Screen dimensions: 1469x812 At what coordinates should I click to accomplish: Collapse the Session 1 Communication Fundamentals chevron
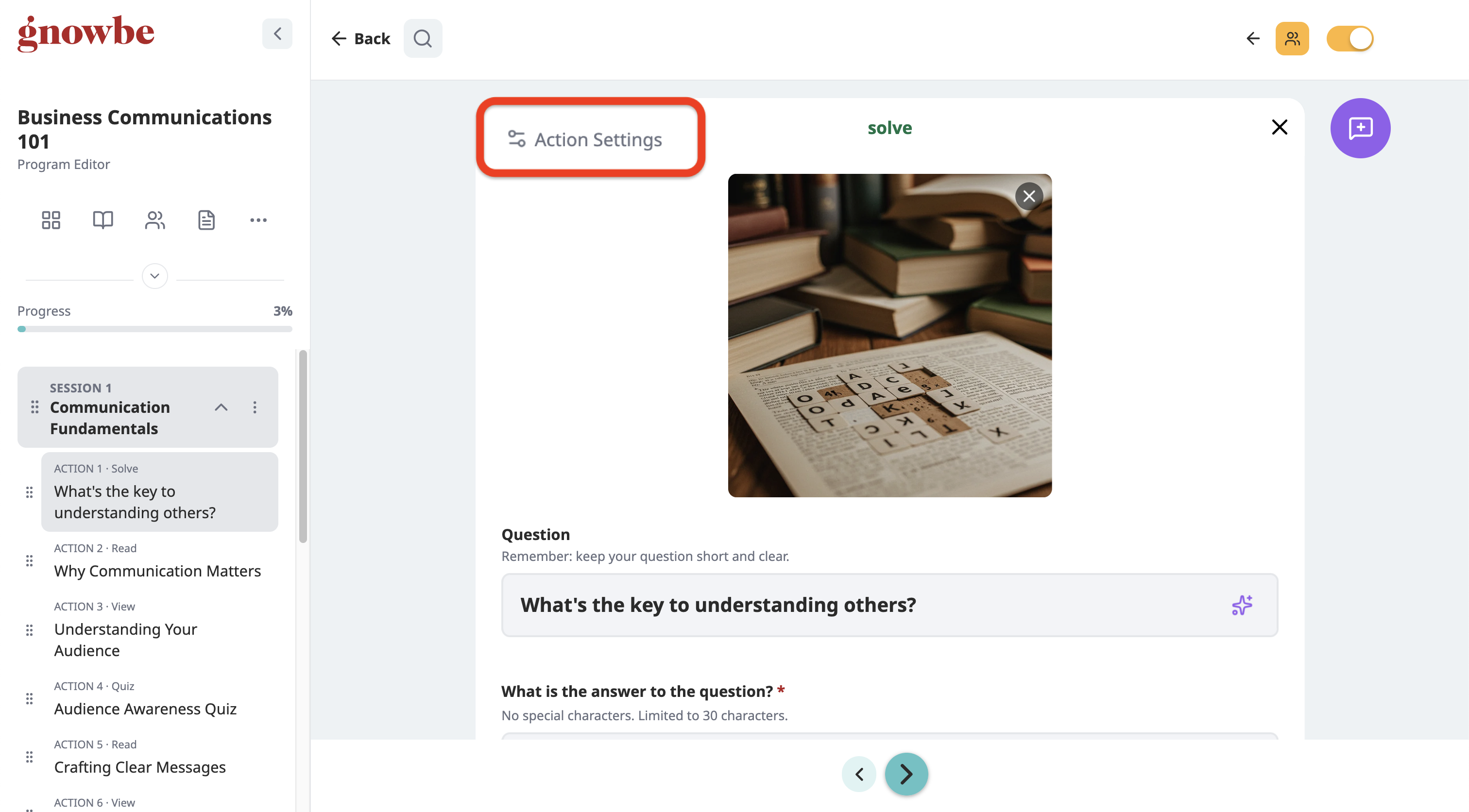(221, 407)
